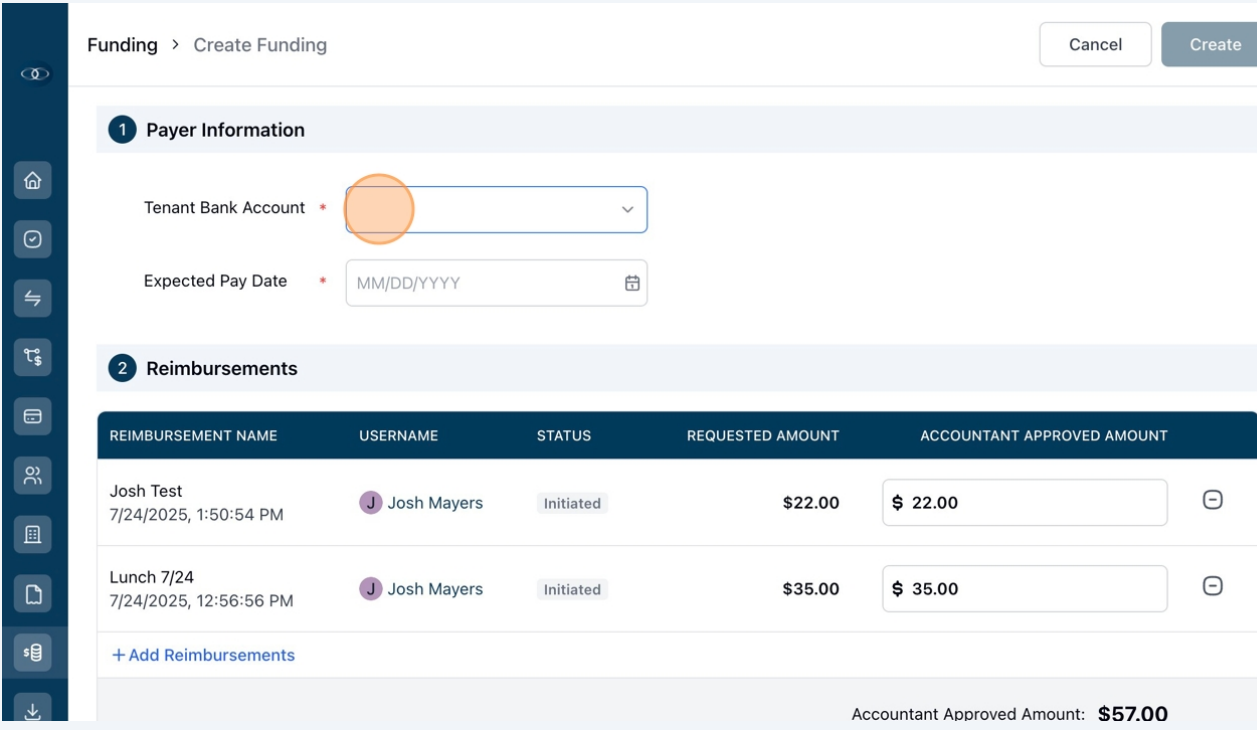Click the download arrow icon in sidebar
This screenshot has width=1257, height=730.
click(33, 709)
